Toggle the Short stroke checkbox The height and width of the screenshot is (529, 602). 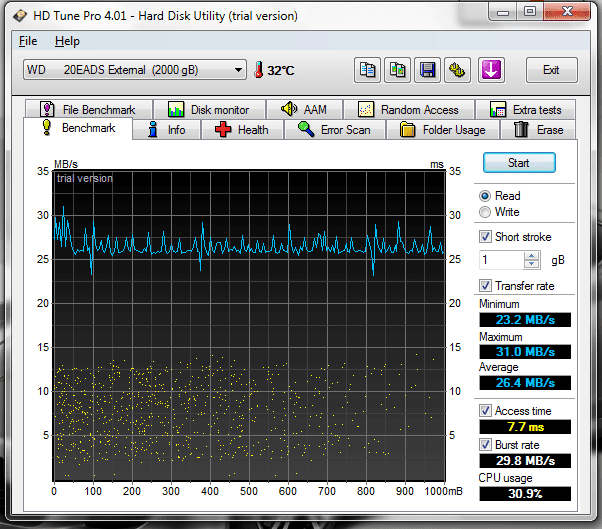(486, 237)
